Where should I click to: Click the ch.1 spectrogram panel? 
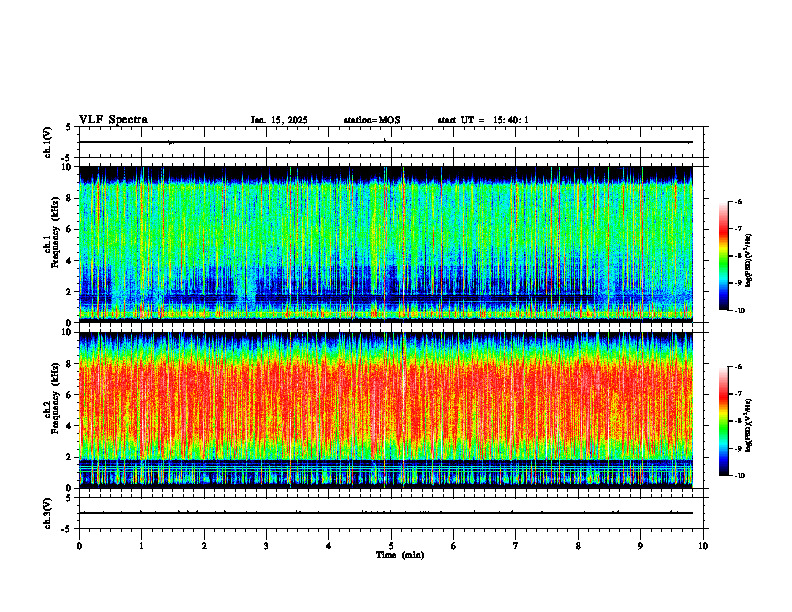386,244
